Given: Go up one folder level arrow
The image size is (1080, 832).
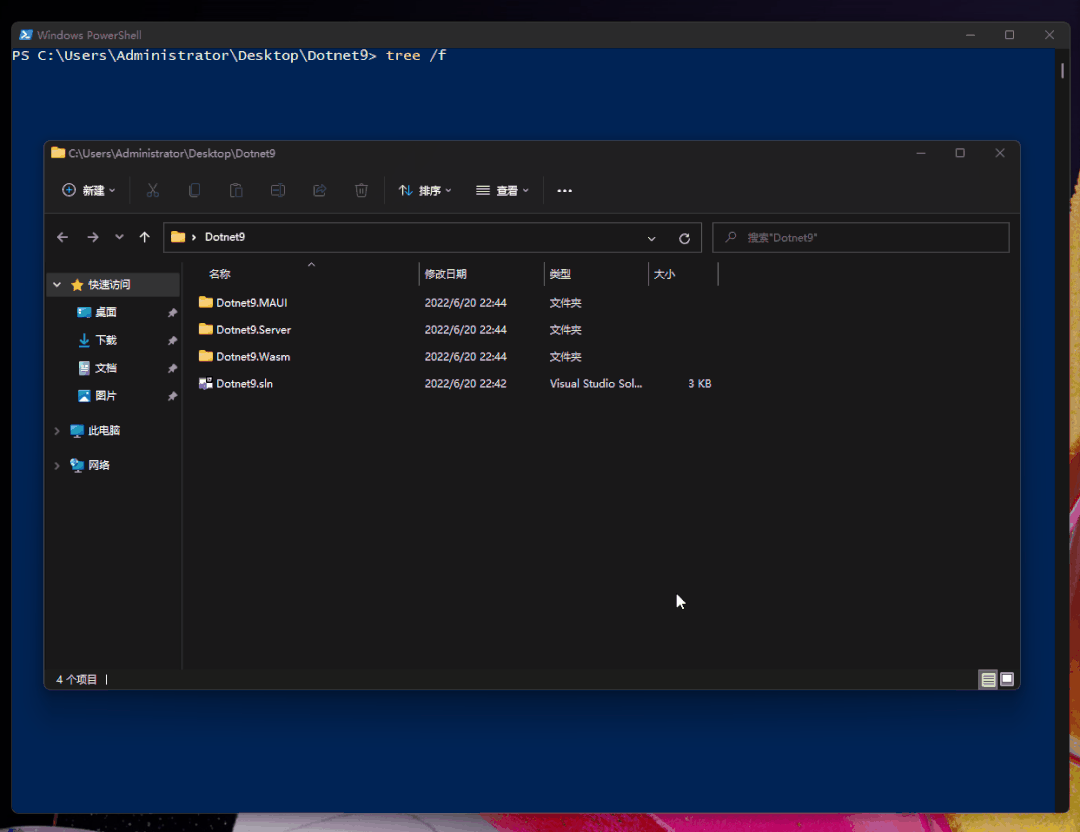Looking at the screenshot, I should (144, 237).
